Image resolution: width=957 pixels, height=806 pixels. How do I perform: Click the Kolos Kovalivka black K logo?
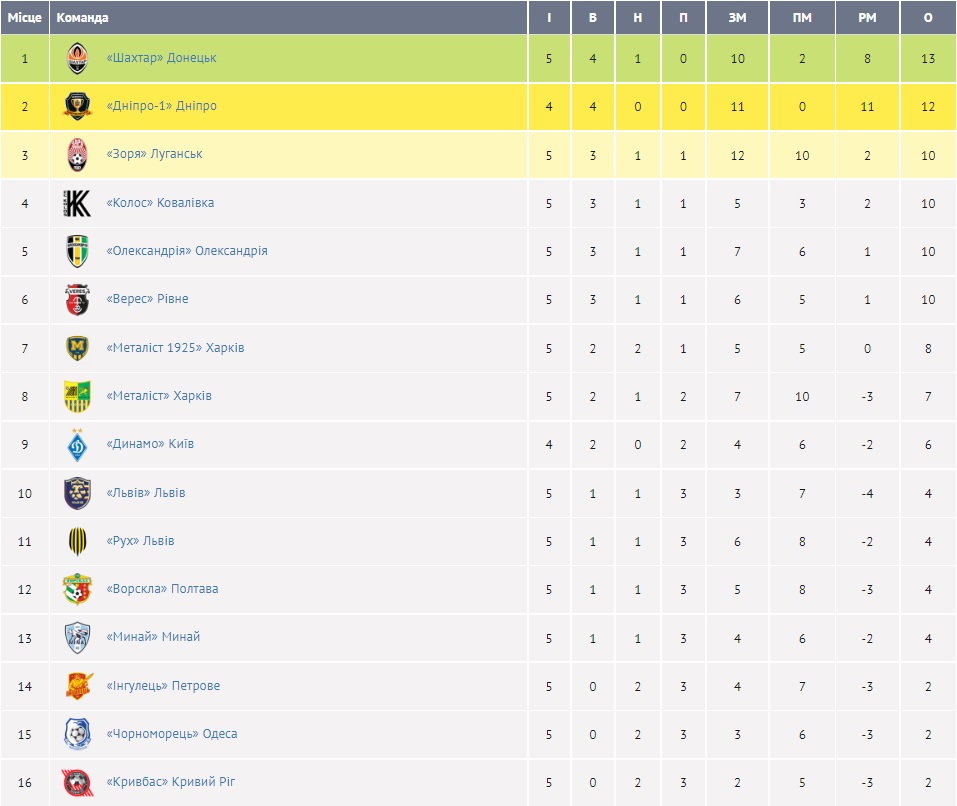tap(77, 203)
